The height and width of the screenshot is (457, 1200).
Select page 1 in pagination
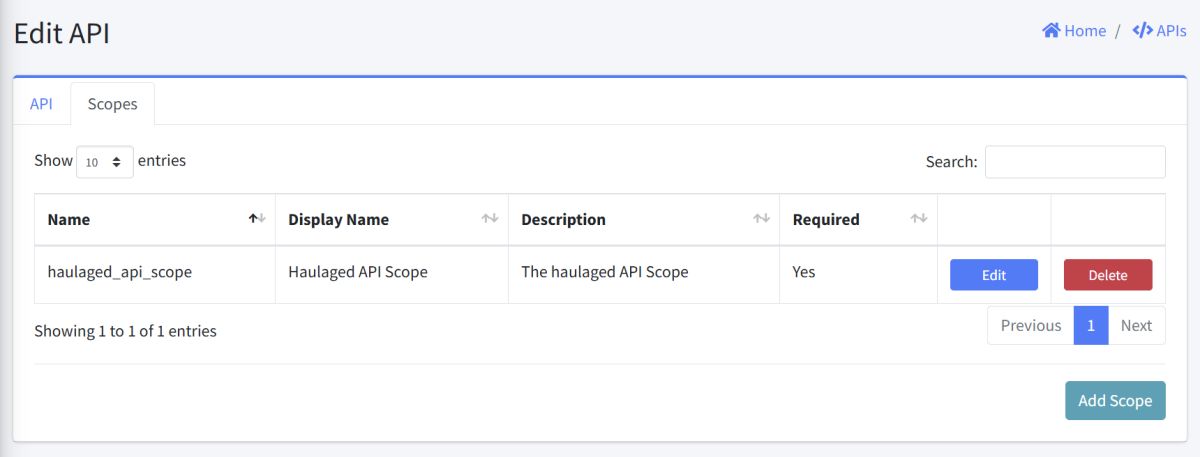(x=1091, y=326)
